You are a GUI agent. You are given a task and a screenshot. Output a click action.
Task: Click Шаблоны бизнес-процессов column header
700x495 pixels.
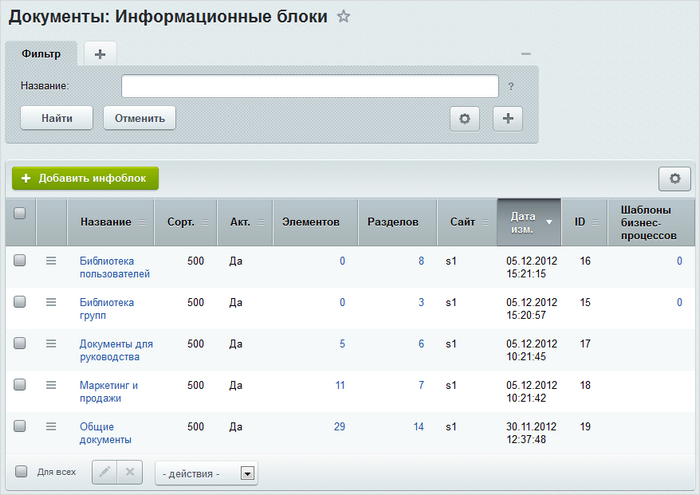(x=651, y=222)
